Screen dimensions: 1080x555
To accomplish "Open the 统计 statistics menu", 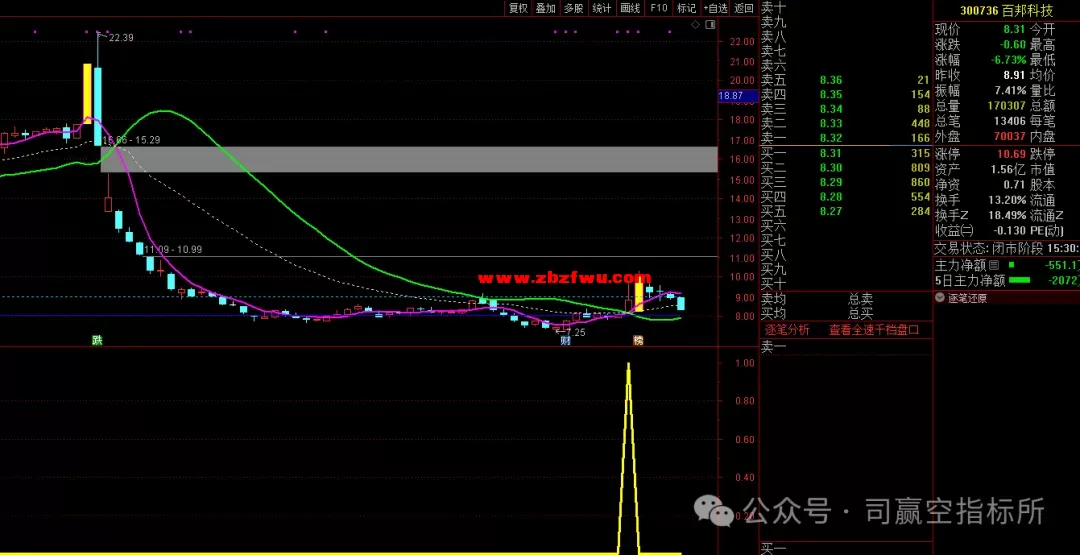I will tap(602, 8).
